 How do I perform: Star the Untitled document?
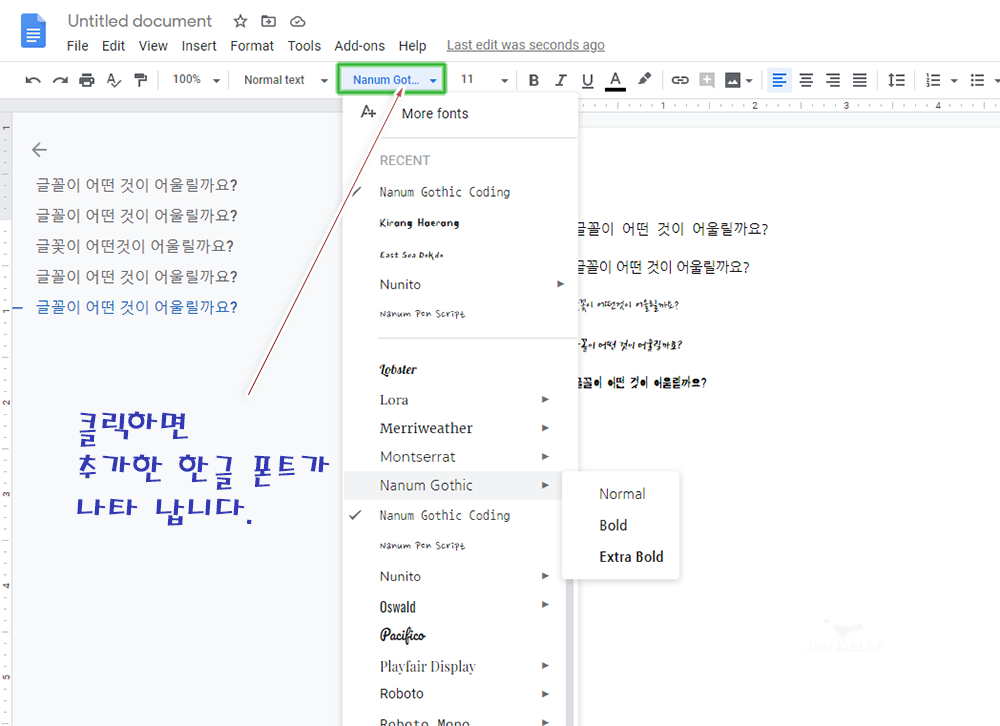tap(240, 21)
